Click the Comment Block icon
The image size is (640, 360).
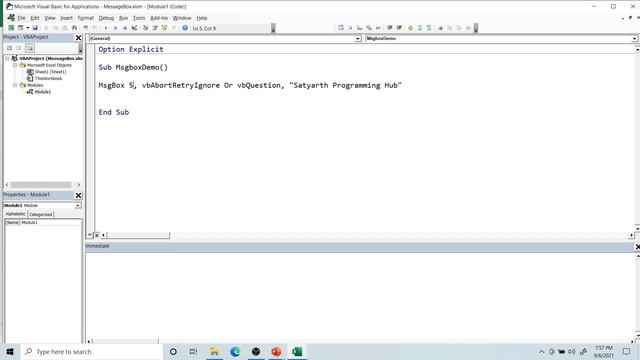point(420,28)
